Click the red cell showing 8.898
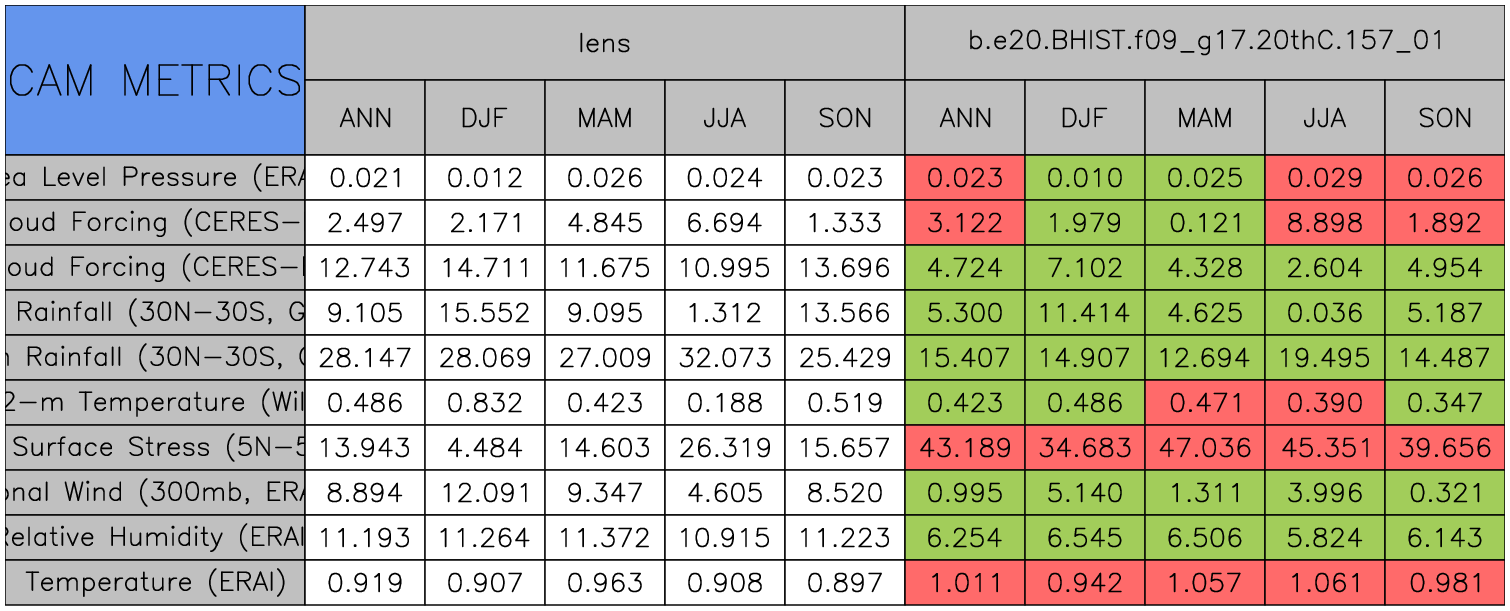Screen dimensions: 1510x611 1325,223
